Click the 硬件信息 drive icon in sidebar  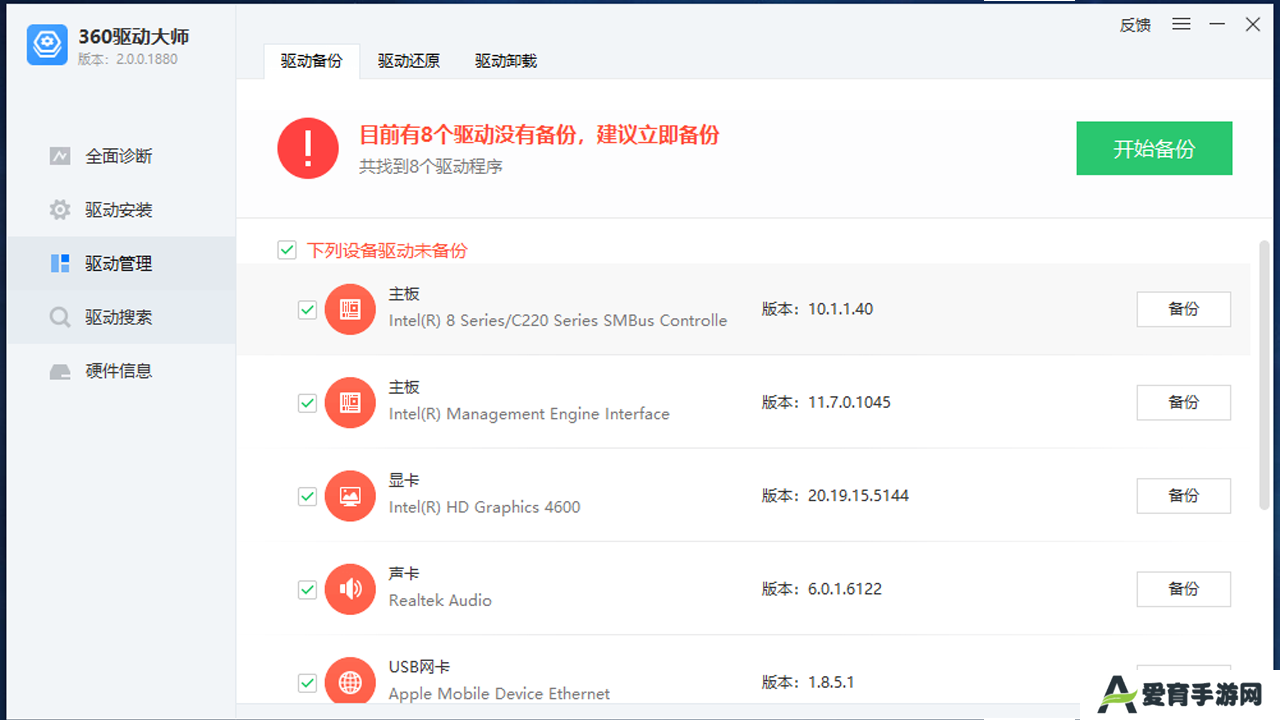pyautogui.click(x=60, y=371)
